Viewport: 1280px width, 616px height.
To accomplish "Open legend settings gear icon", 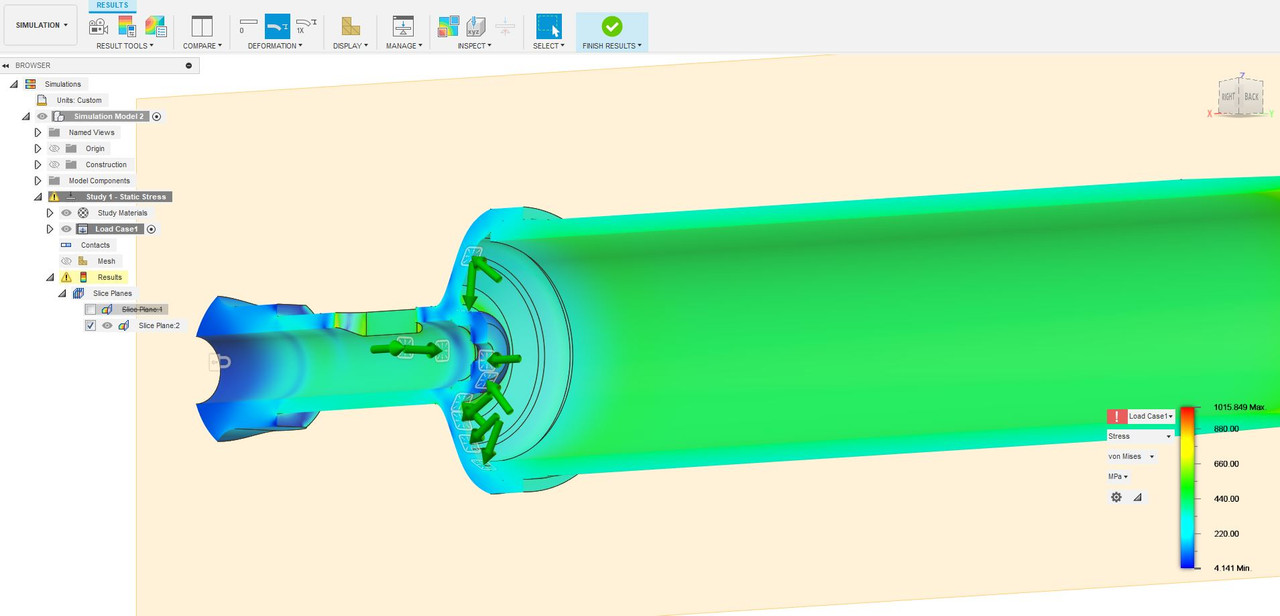I will [1117, 497].
